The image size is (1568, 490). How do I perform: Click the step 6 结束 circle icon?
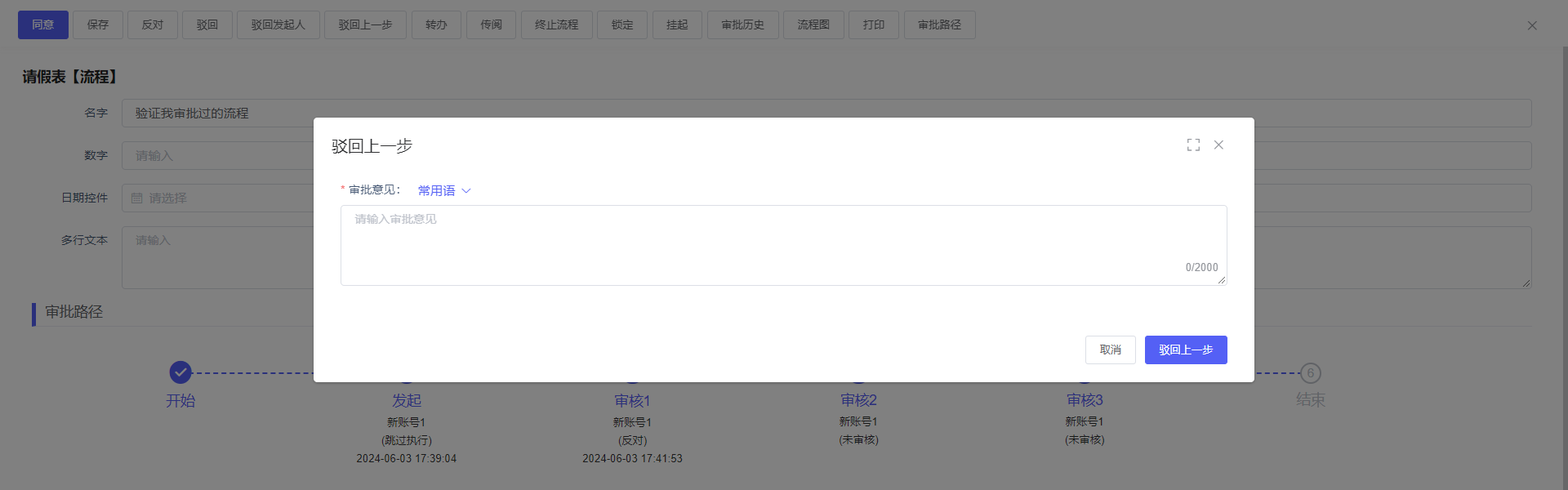(x=1310, y=373)
